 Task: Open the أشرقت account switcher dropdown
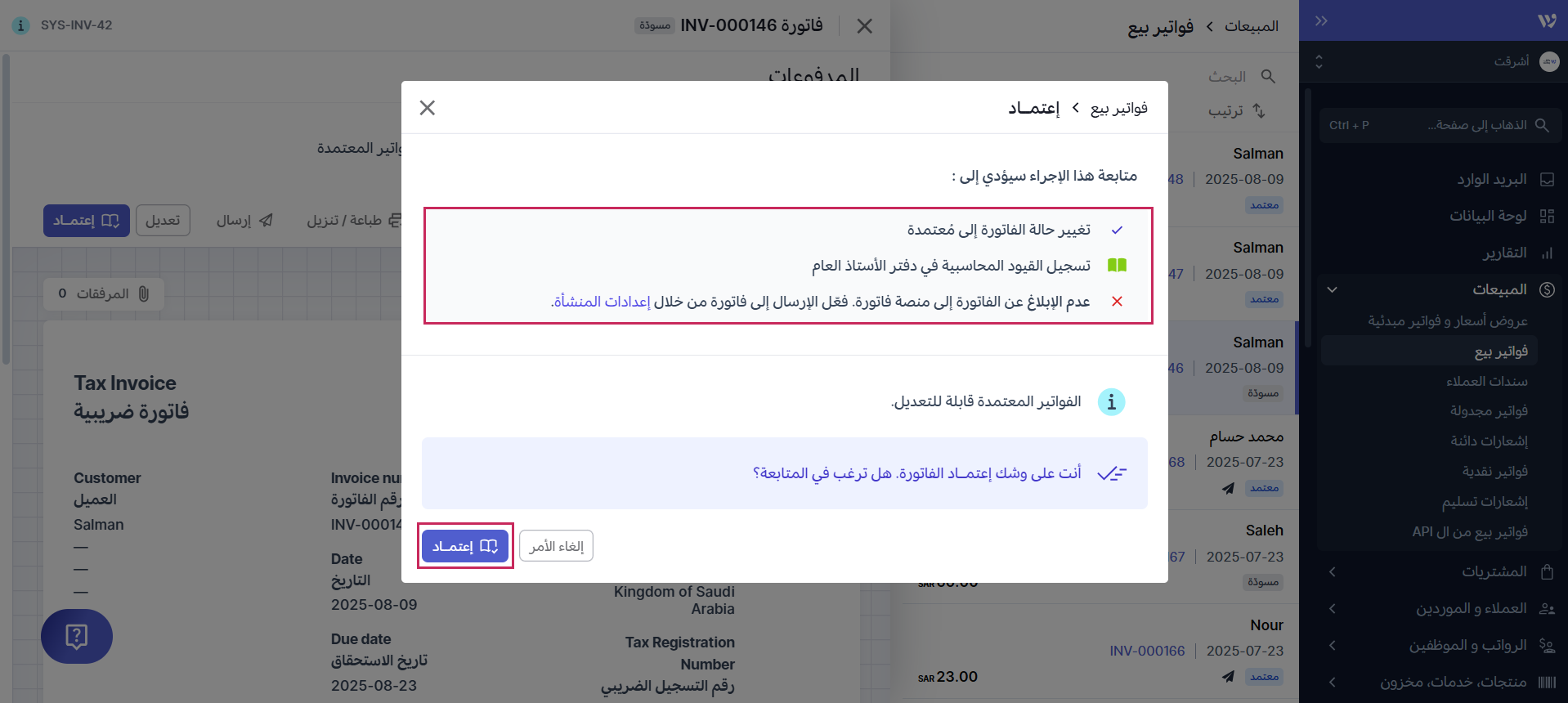tap(1318, 61)
